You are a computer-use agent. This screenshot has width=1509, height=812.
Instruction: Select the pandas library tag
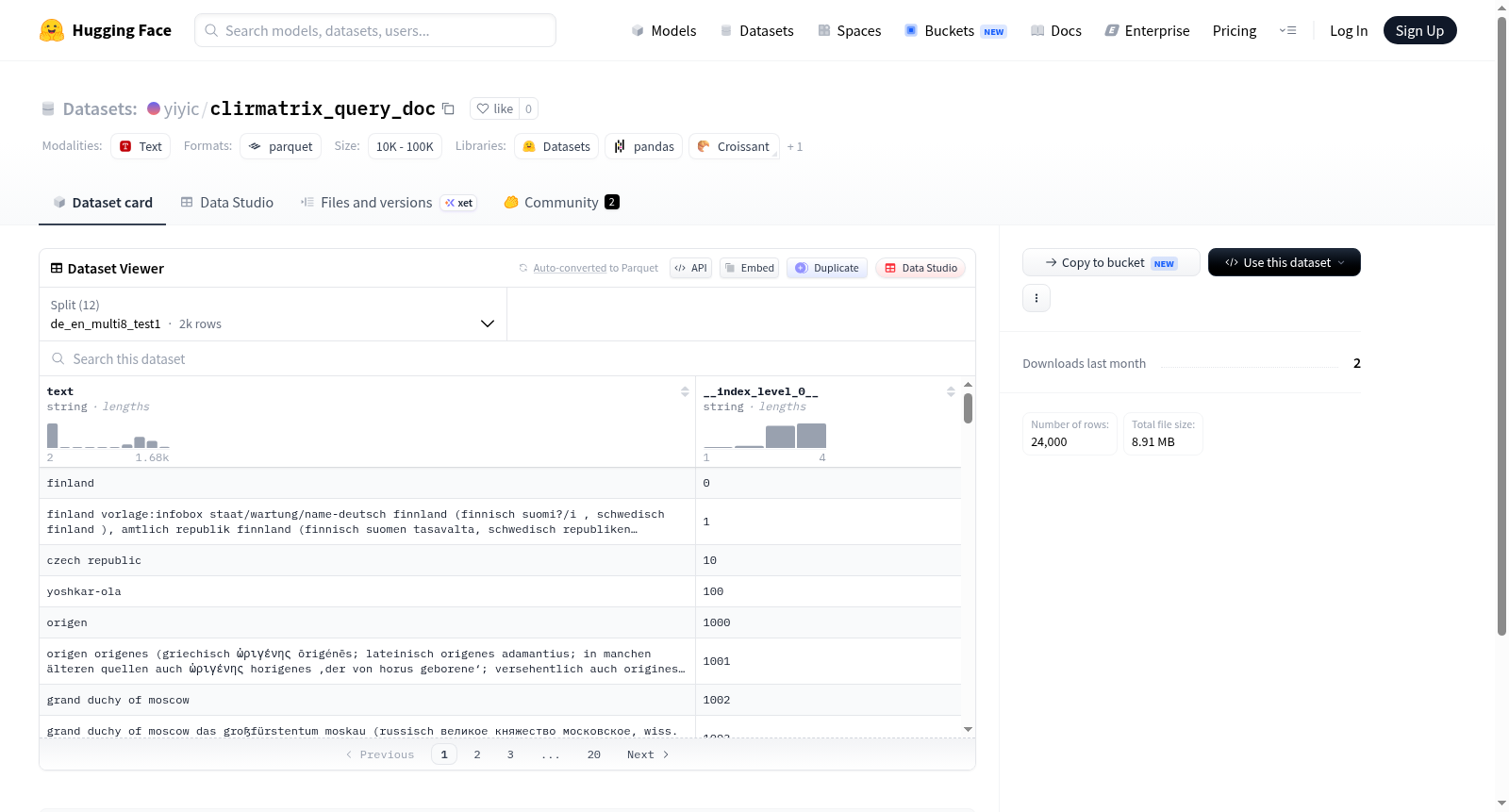643,146
